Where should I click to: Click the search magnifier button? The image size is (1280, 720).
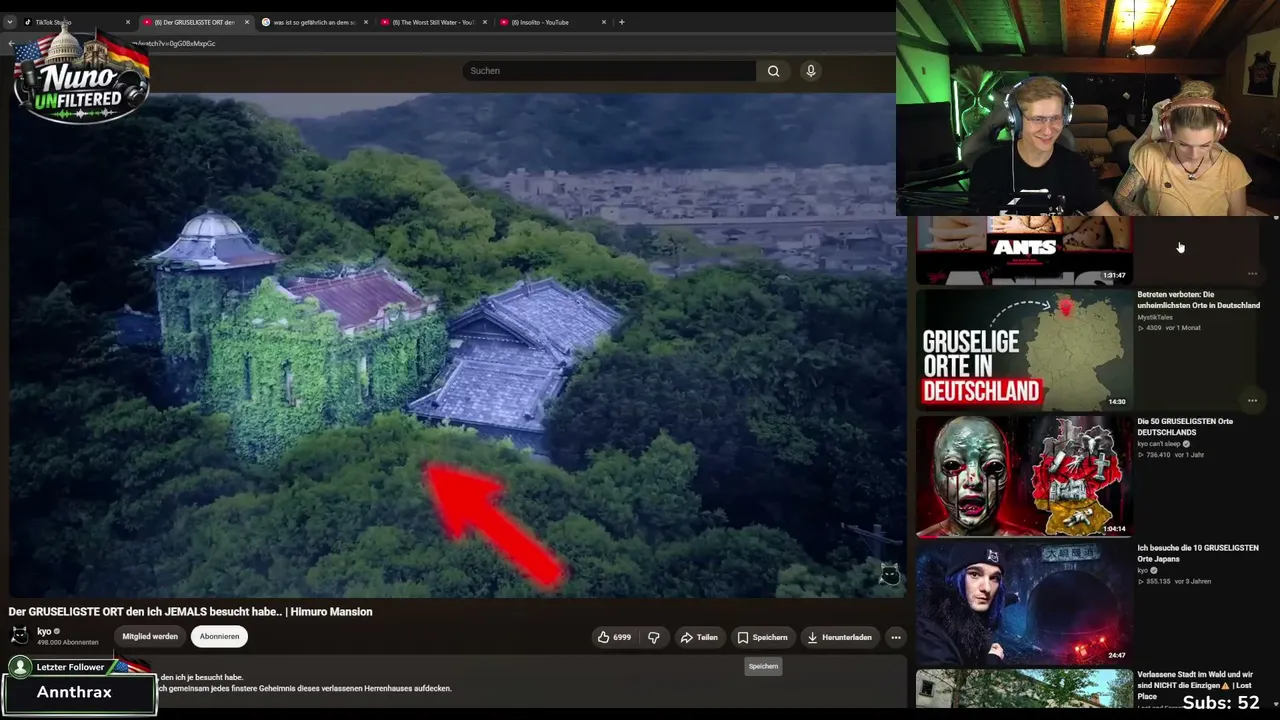point(773,71)
